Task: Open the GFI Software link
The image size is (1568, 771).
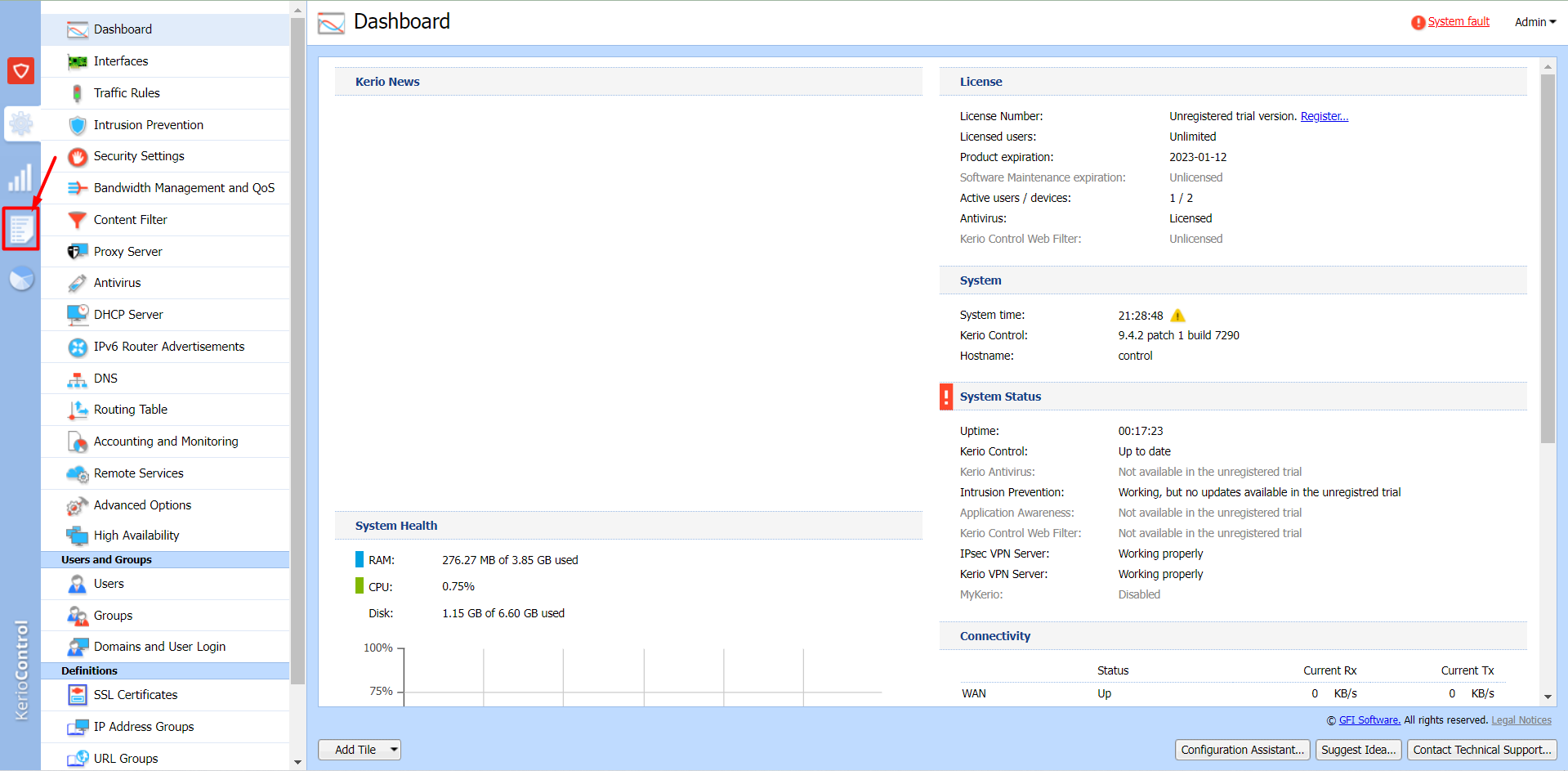Action: [1369, 720]
